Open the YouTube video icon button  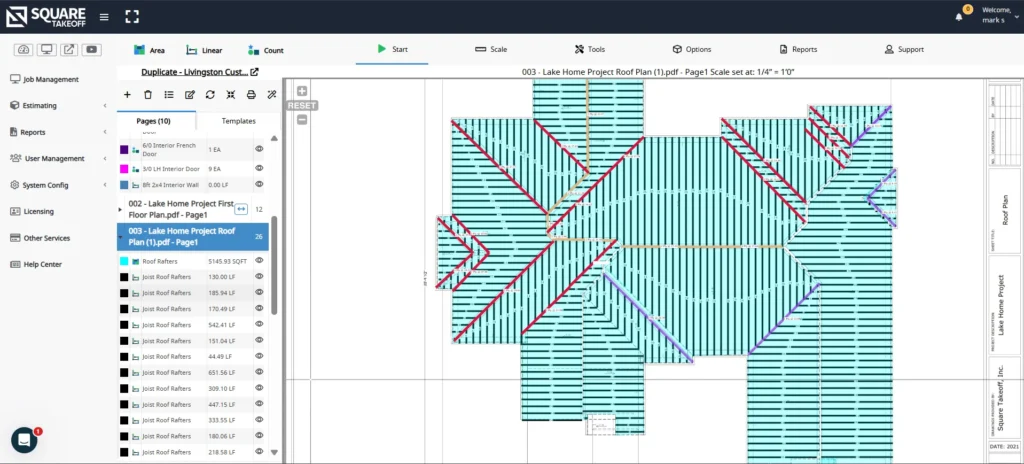point(91,50)
